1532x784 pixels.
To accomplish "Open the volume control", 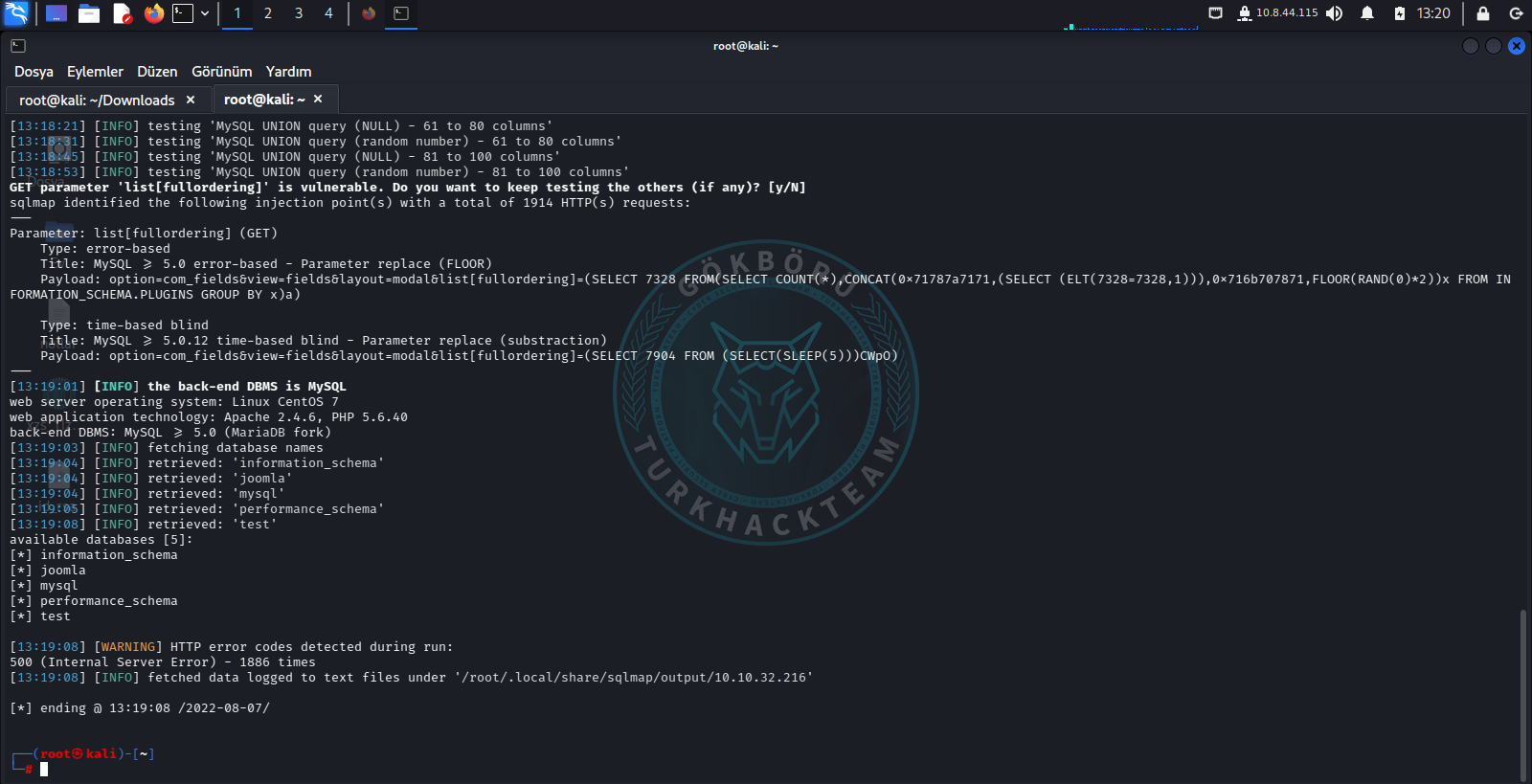I will coord(1335,13).
